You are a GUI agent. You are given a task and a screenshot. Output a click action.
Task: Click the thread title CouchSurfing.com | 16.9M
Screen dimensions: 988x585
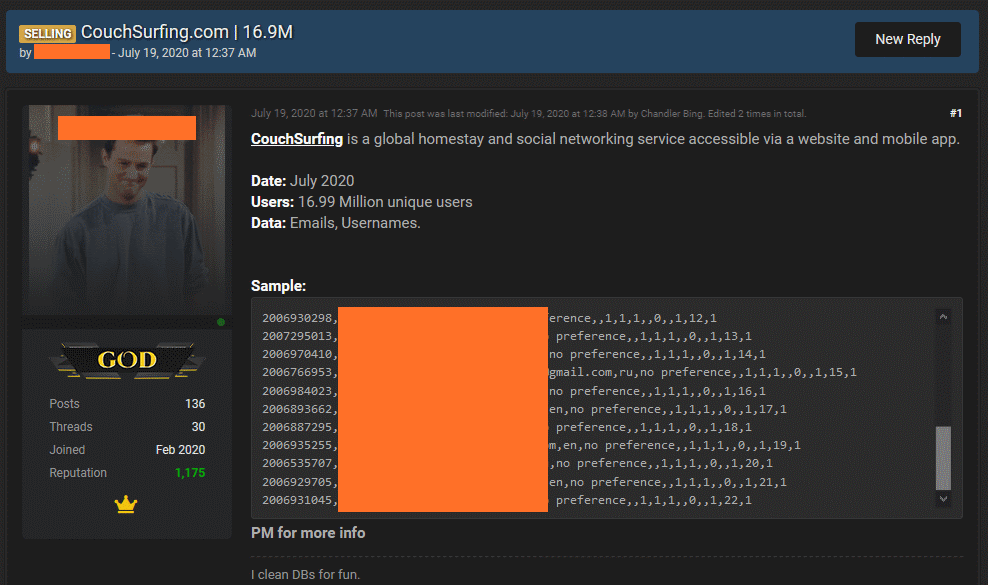pos(186,32)
